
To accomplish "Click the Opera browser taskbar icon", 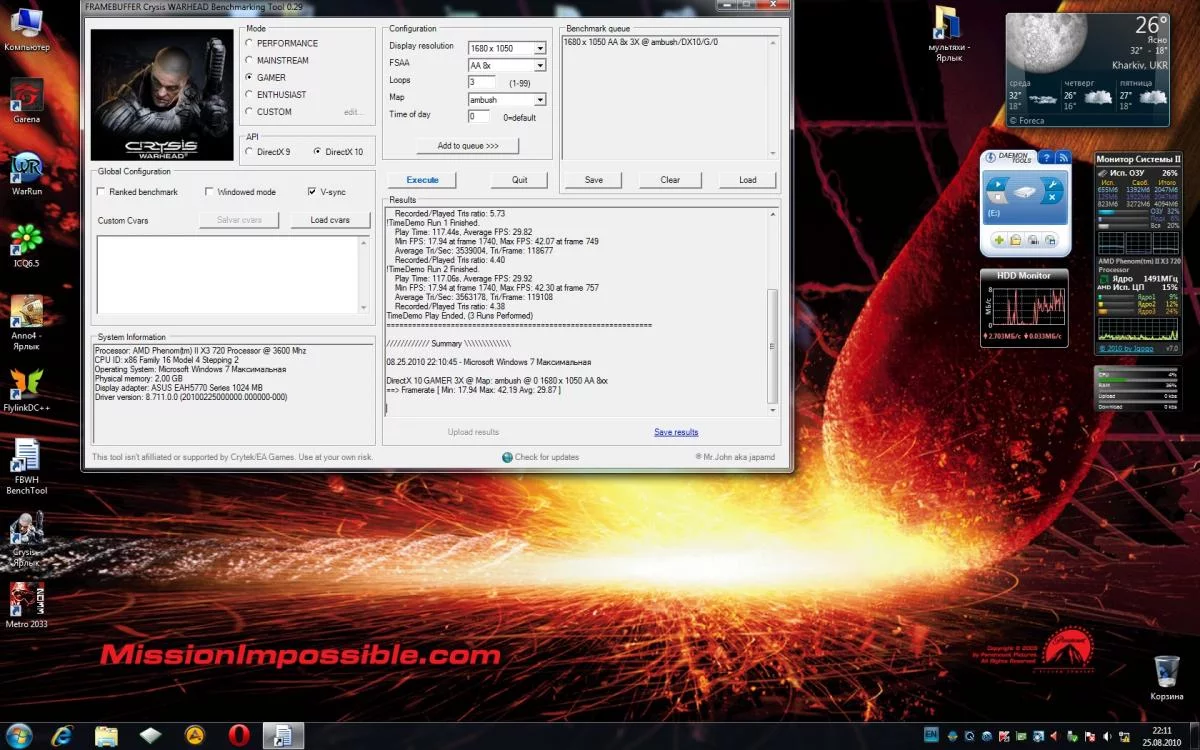I will coord(239,736).
